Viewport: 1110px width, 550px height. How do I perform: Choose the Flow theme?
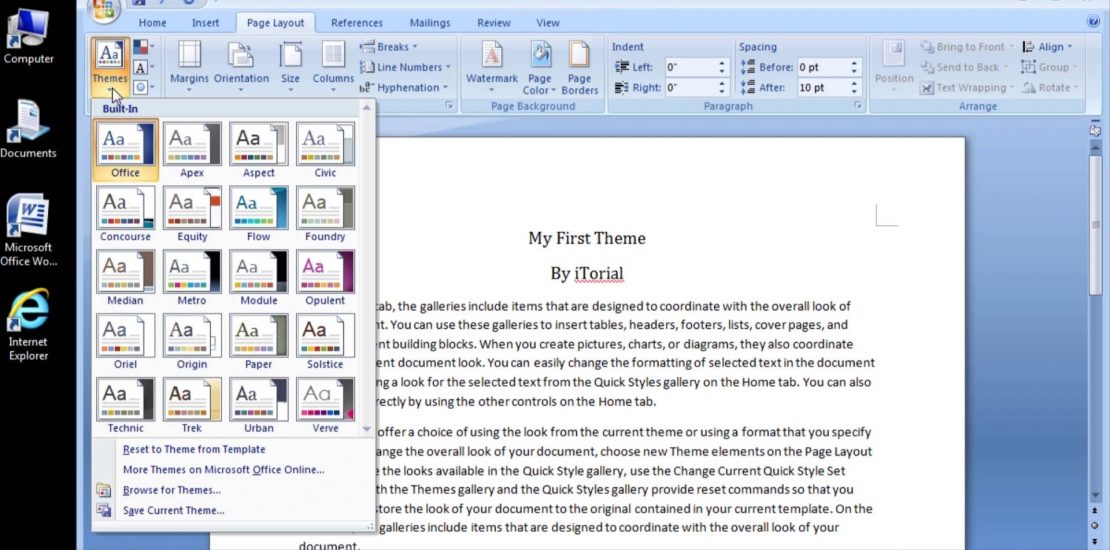[x=258, y=213]
